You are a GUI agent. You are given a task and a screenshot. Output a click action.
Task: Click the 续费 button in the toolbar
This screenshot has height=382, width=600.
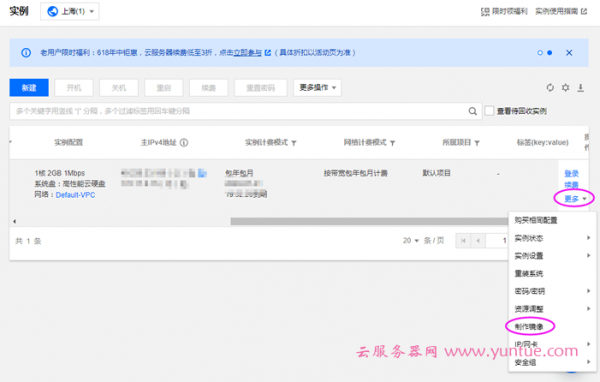coord(209,88)
